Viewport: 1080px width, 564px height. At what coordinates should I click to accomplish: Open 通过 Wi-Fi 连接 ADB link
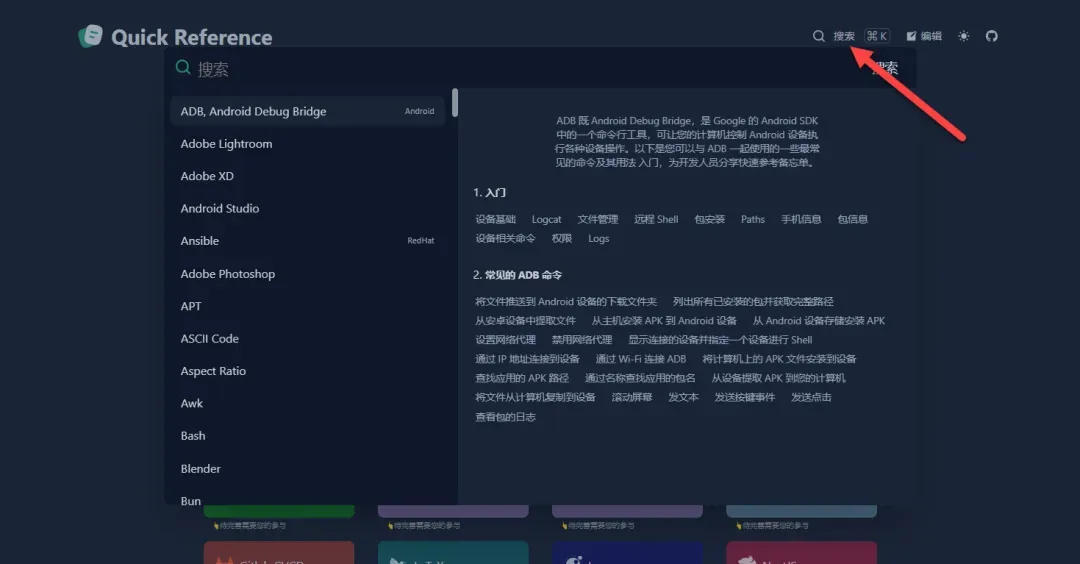click(x=641, y=359)
